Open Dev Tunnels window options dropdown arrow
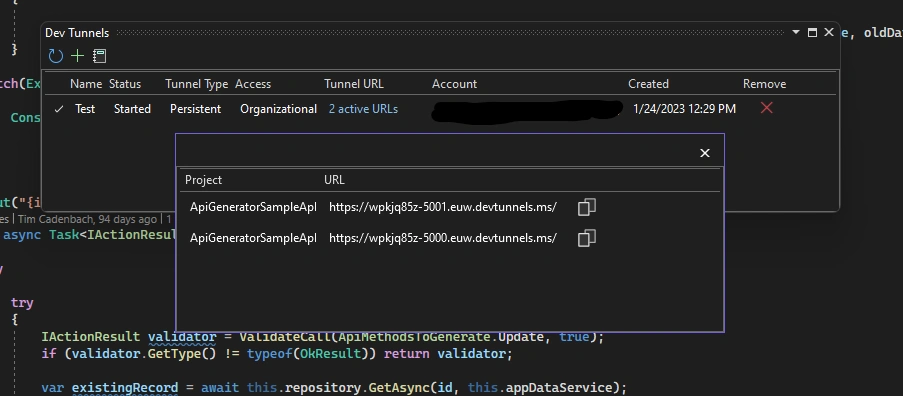This screenshot has width=903, height=396. click(796, 32)
